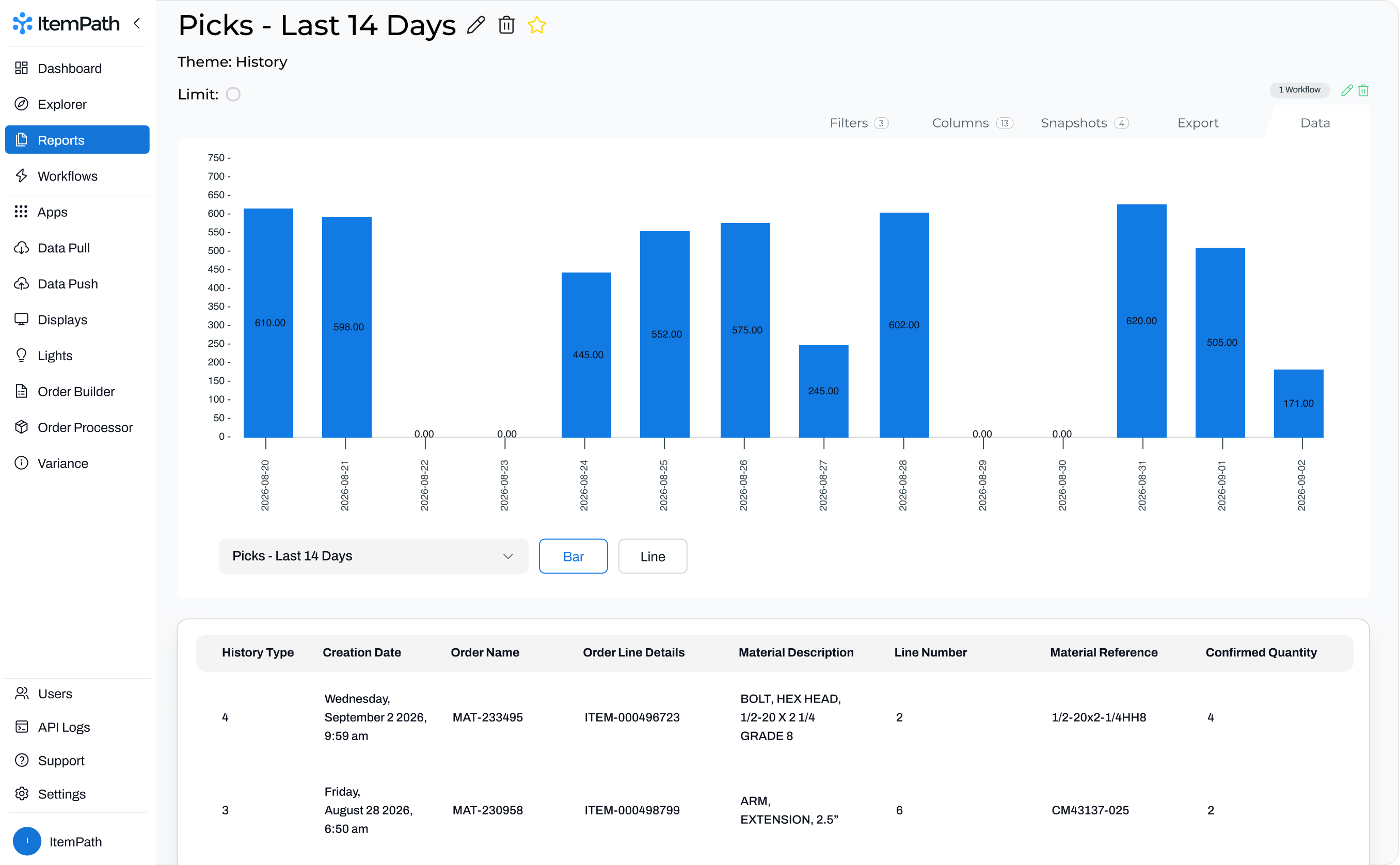Select Reports in the sidebar
1400x865 pixels.
pyautogui.click(x=77, y=139)
